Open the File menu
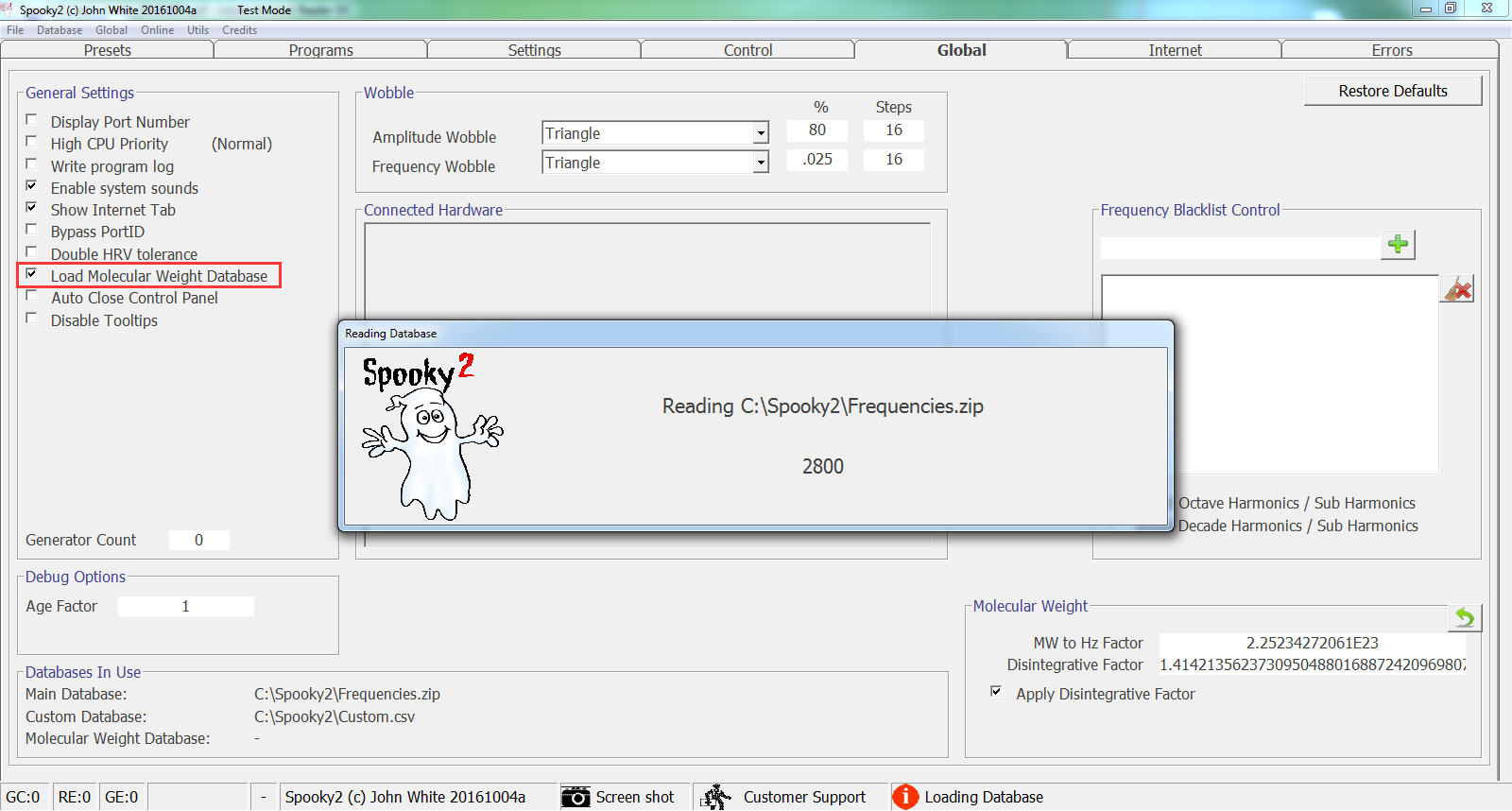Viewport: 1512px width, 811px height. pos(15,30)
